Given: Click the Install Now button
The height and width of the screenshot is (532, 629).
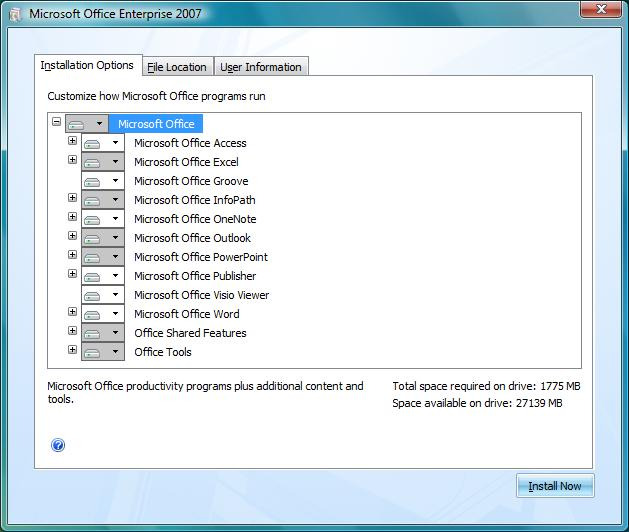Looking at the screenshot, I should tap(555, 486).
